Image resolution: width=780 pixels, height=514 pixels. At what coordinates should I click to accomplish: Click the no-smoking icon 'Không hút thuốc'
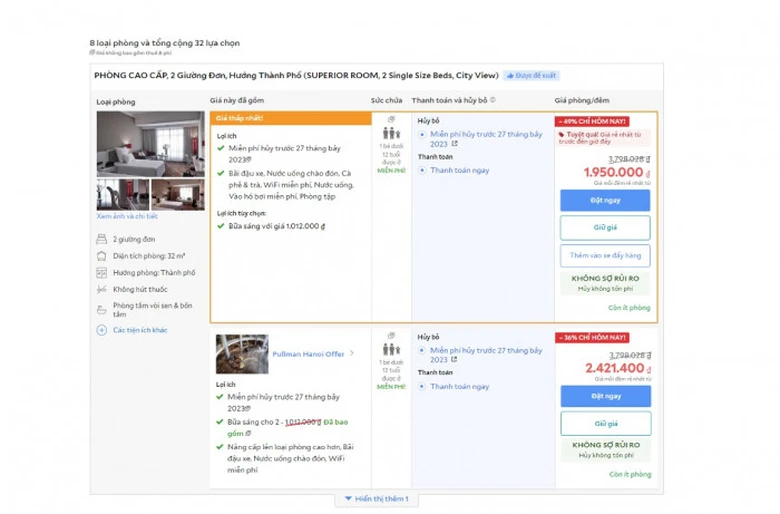(101, 289)
